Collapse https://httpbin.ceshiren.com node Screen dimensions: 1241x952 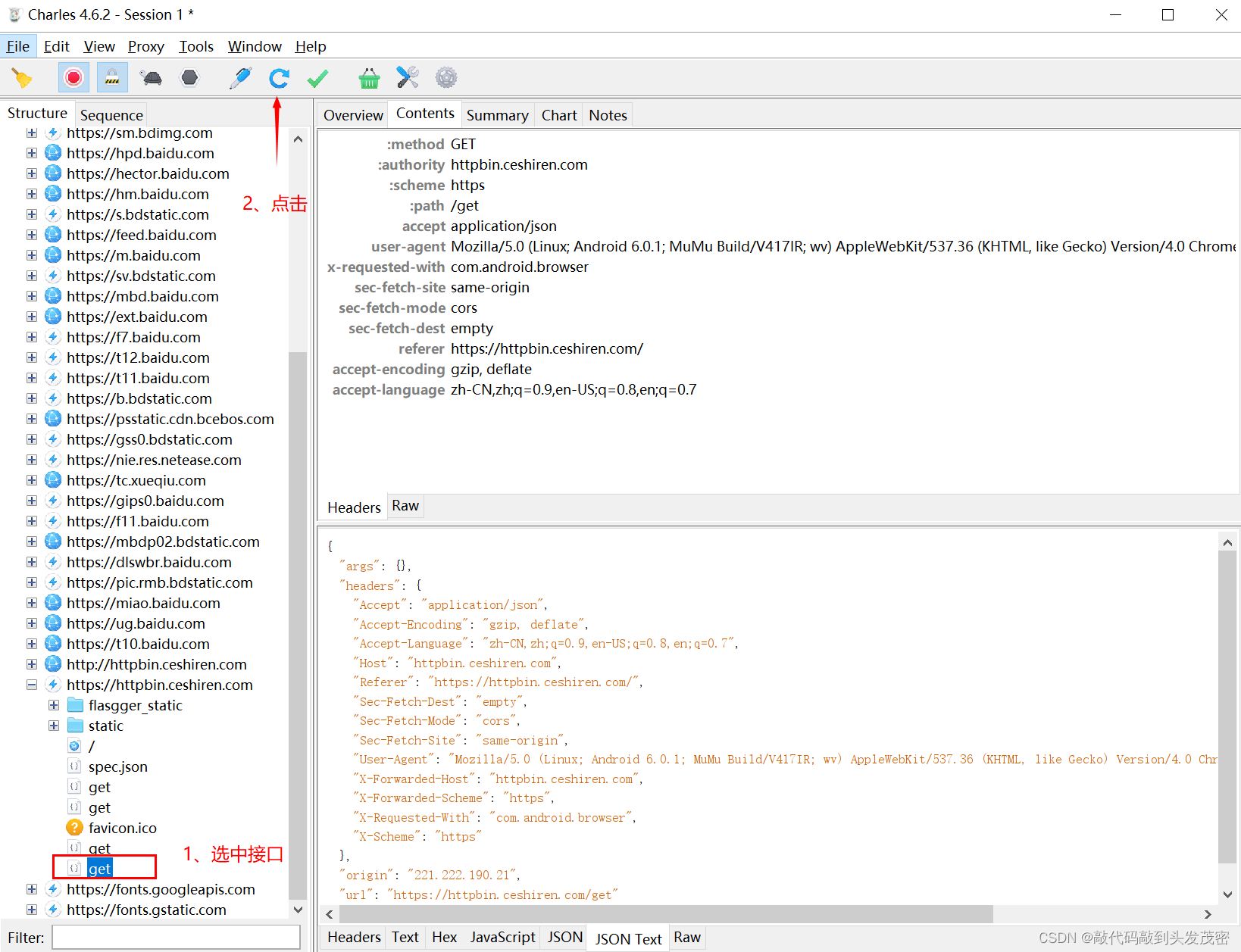pyautogui.click(x=32, y=685)
